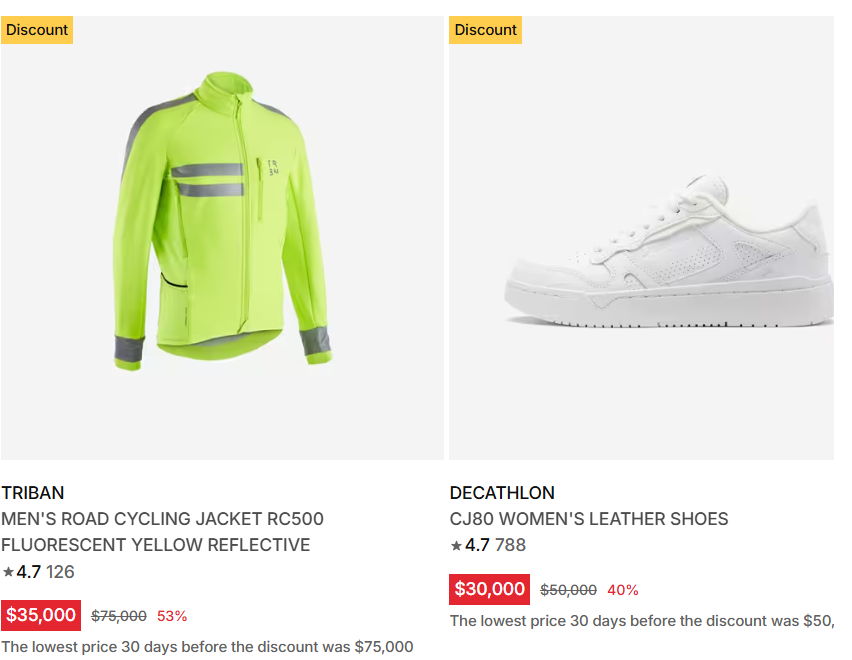The image size is (852, 660).
Task: Open CJ80 WOMEN'S LEATHER SHOES product title
Action: [589, 519]
